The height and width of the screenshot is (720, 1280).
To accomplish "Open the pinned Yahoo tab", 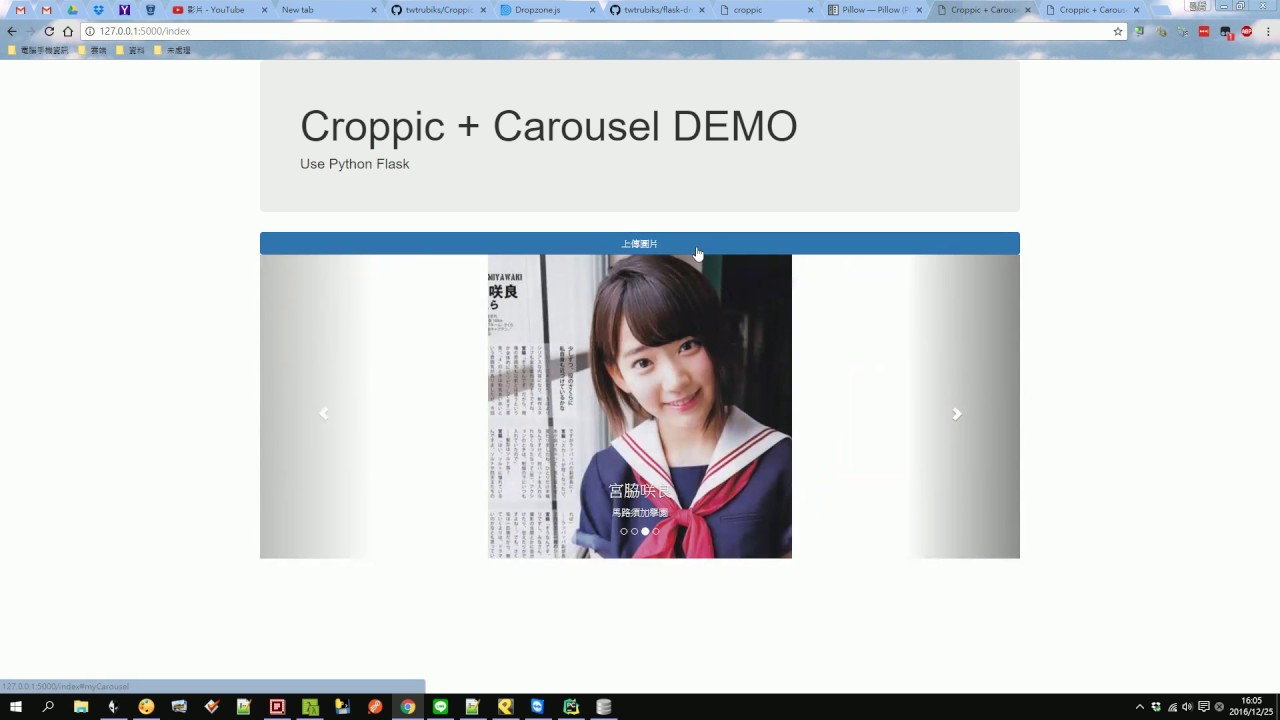I will 124,10.
